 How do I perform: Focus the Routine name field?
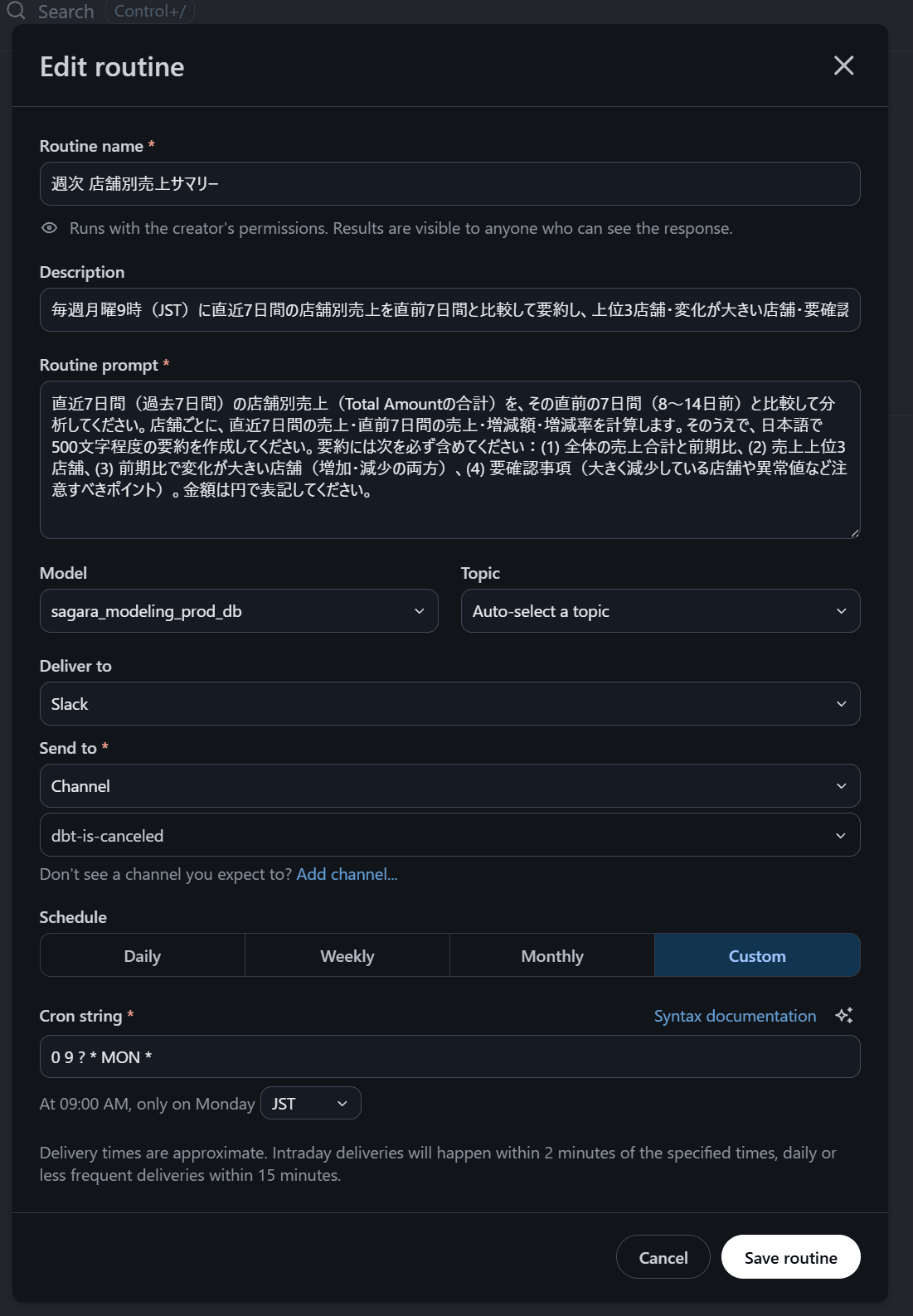[x=449, y=183]
